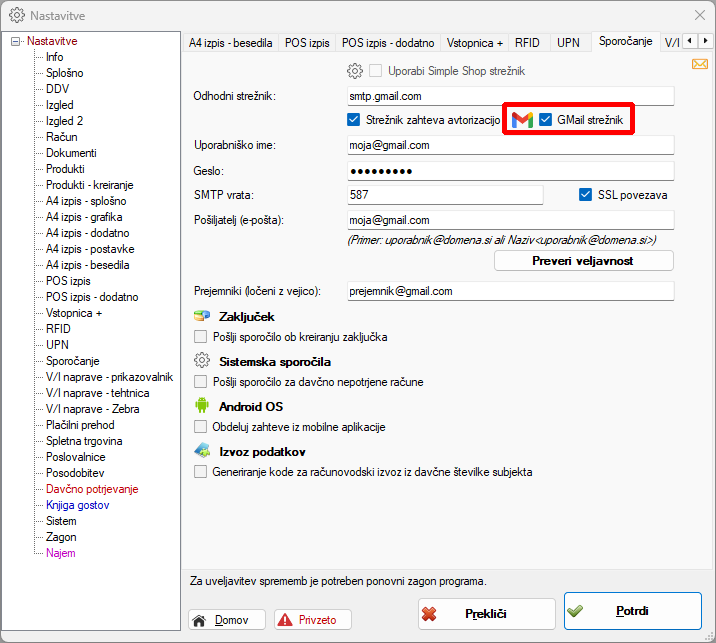Click the Gmail logo icon
This screenshot has width=716, height=643.
pyautogui.click(x=521, y=120)
